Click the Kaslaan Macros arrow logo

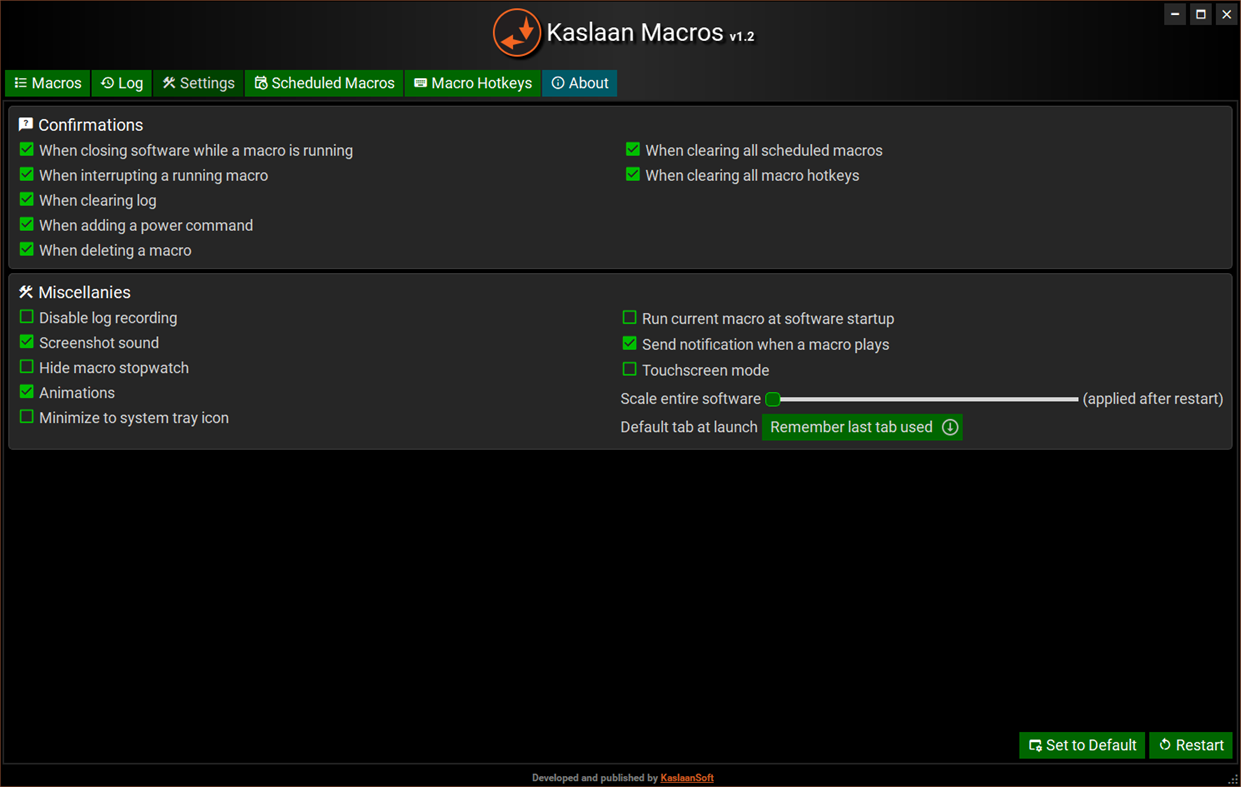coord(517,33)
